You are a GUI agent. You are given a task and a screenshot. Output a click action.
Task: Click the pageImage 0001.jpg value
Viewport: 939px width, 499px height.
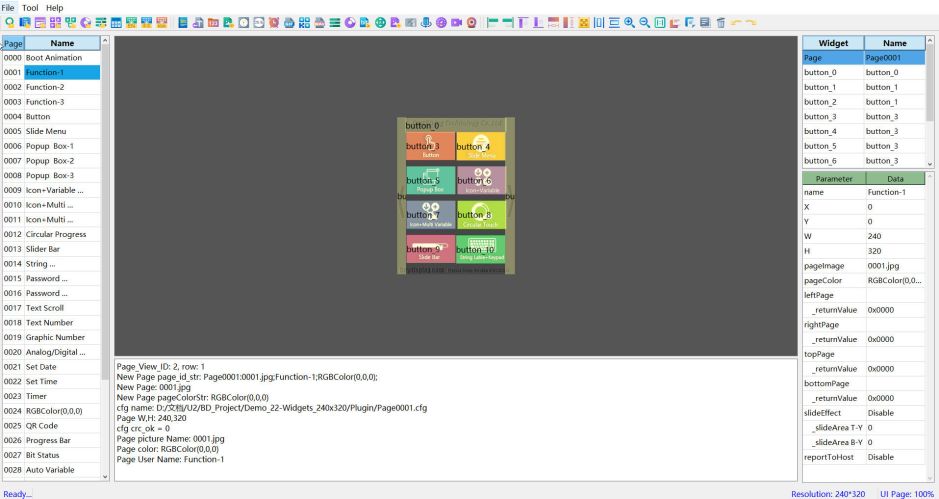point(895,265)
